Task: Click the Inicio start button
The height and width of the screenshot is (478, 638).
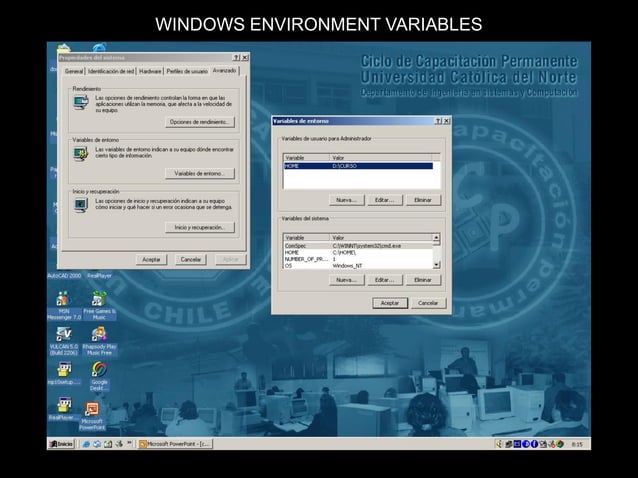Action: click(x=62, y=443)
